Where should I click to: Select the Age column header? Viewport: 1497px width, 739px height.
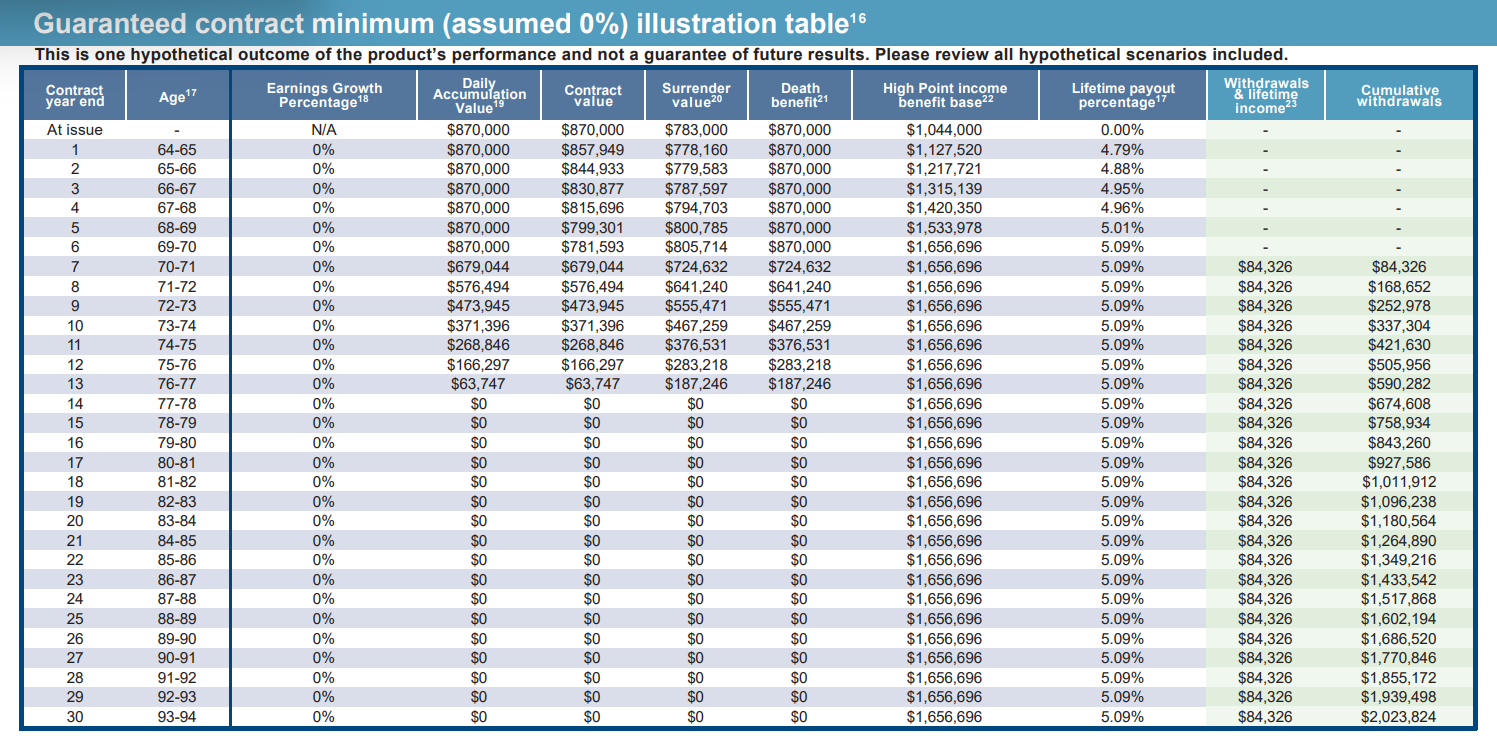pos(175,96)
